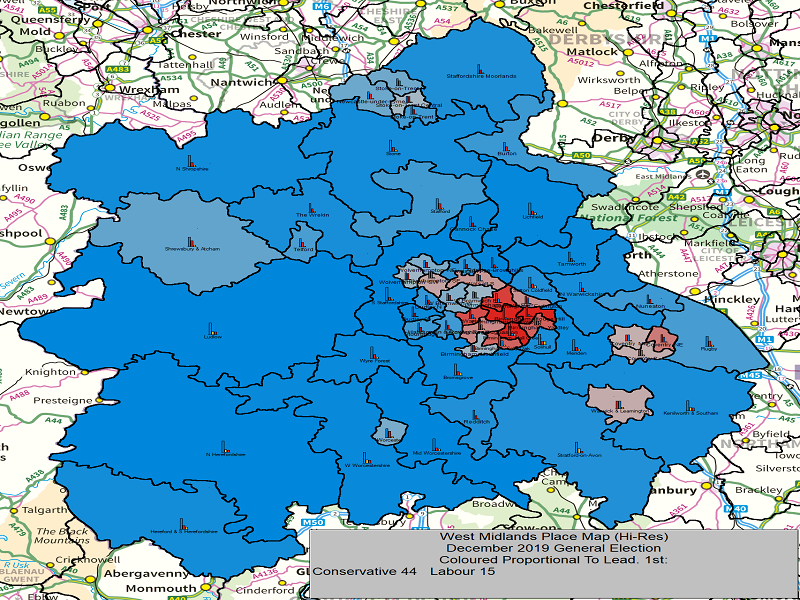Click the 'Nantwich' town label

(x=242, y=82)
